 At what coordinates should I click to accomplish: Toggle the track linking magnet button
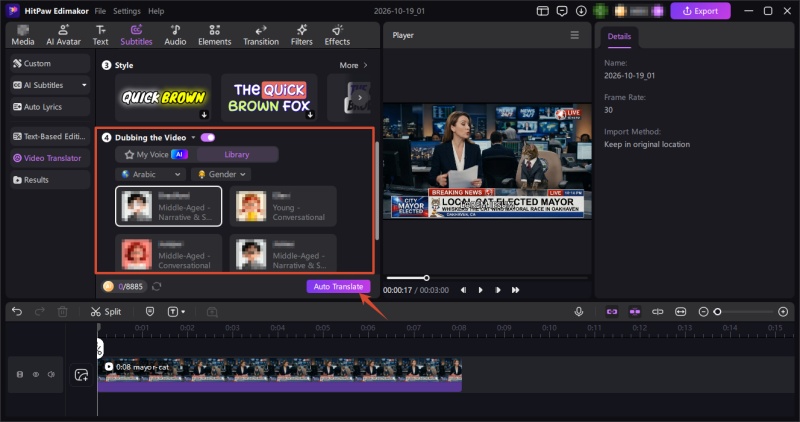click(x=612, y=311)
